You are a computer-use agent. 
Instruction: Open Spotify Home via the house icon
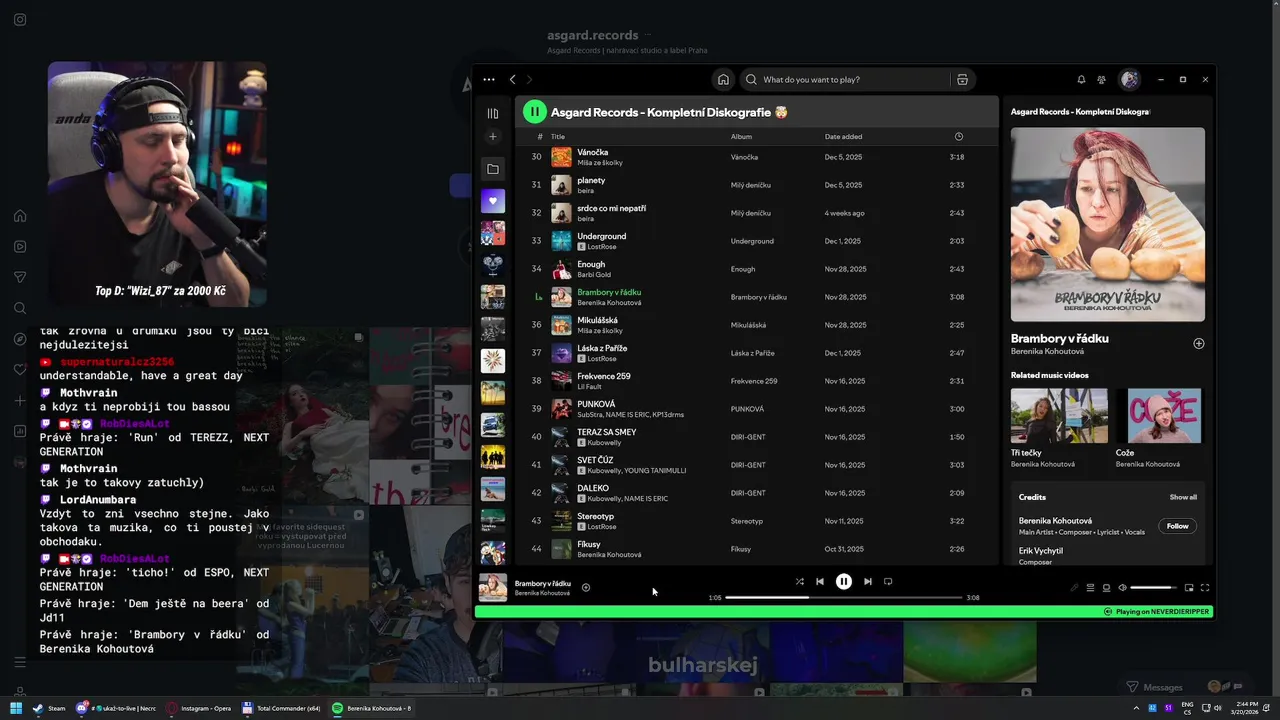pyautogui.click(x=723, y=79)
